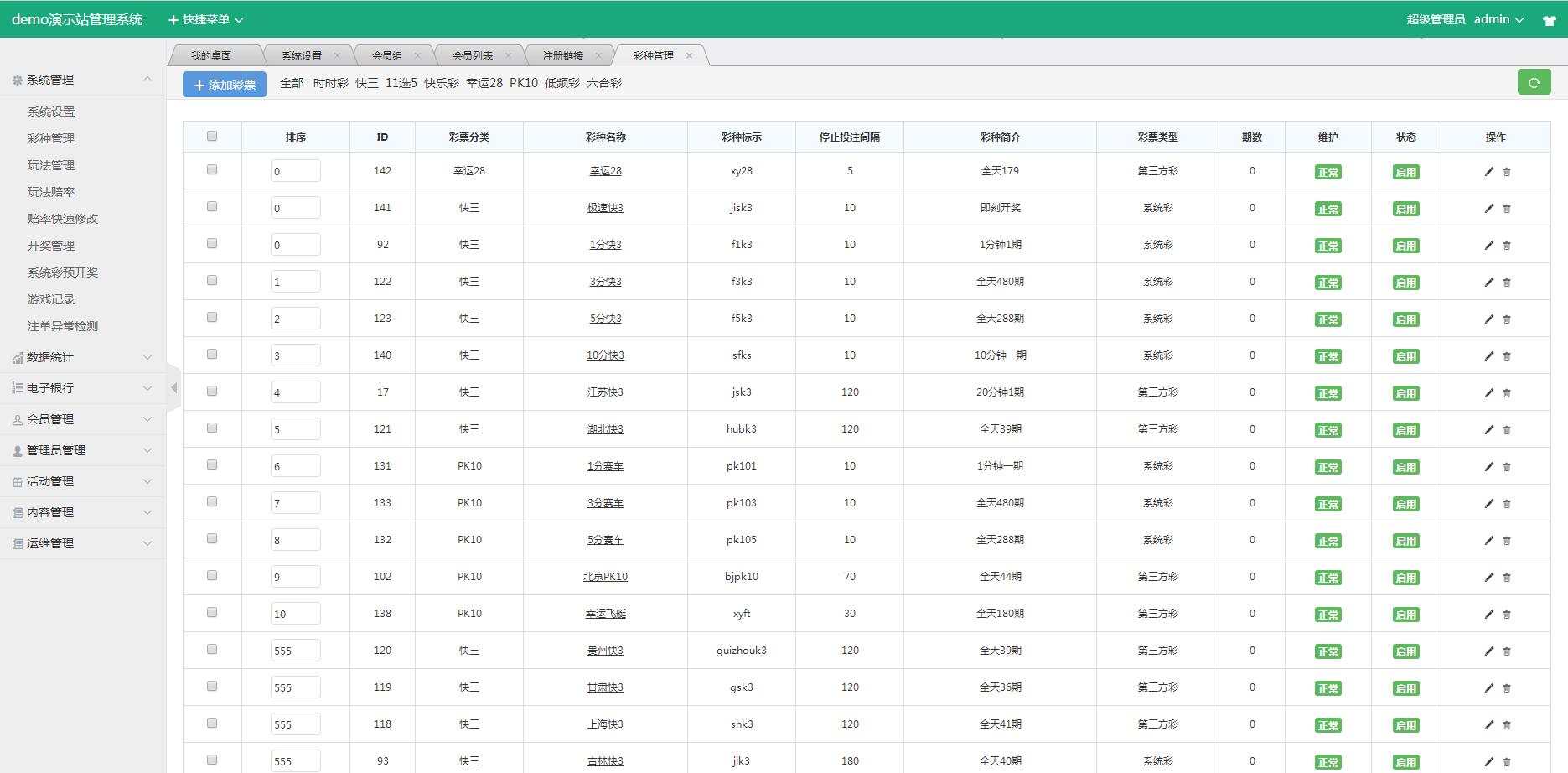Expand the 会员管理 sidebar section
Image resolution: width=1568 pixels, height=773 pixels.
[82, 419]
